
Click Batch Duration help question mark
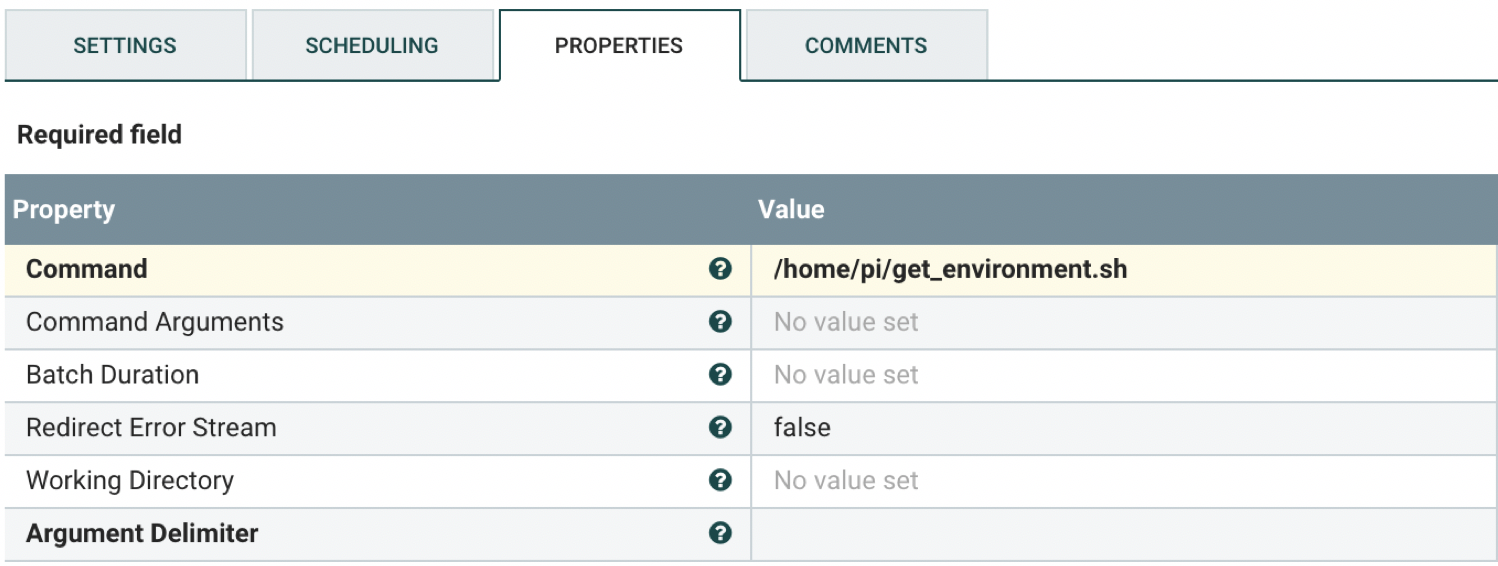pos(719,375)
